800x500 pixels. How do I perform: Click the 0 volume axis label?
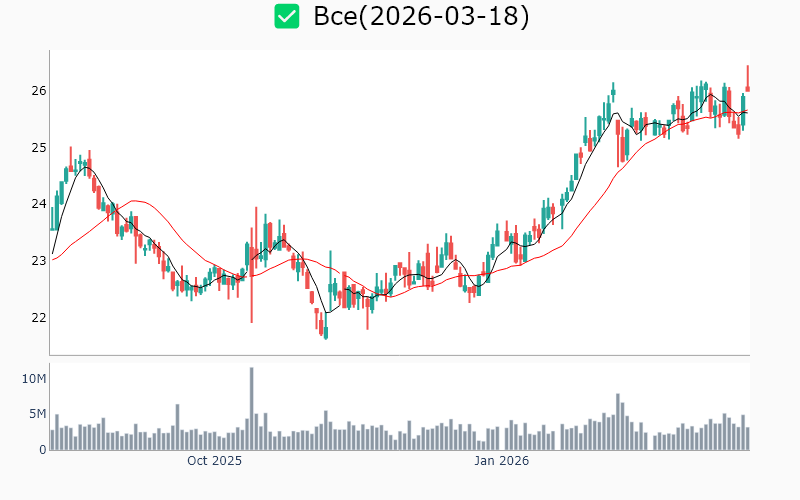(43, 450)
